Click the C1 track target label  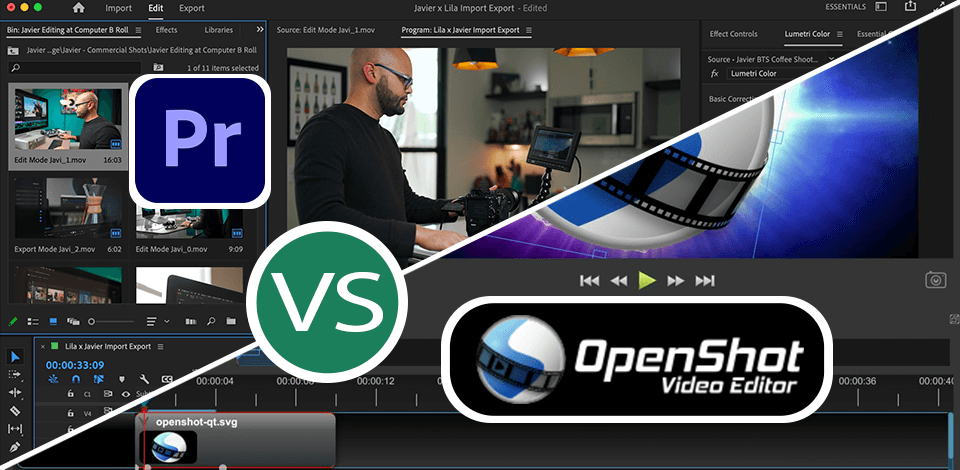pyautogui.click(x=88, y=394)
